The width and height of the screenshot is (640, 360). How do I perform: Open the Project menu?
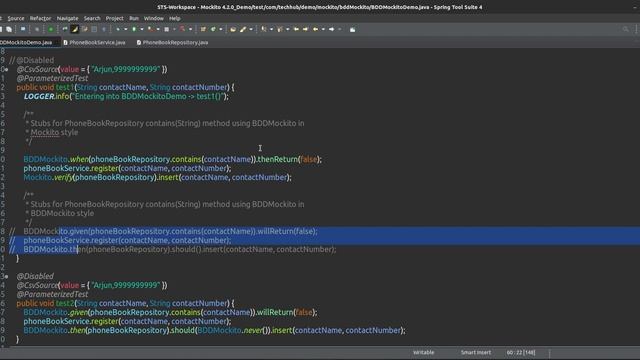coord(114,18)
